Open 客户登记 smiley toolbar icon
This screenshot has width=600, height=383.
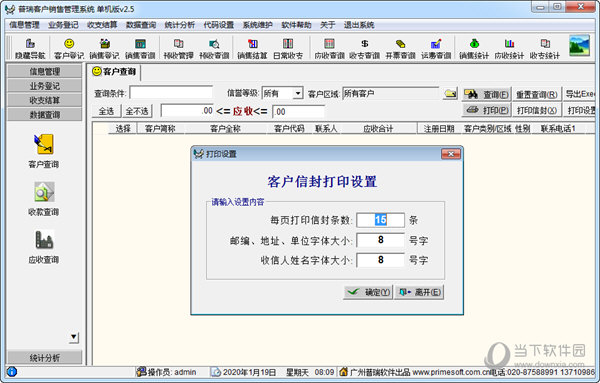pos(69,48)
